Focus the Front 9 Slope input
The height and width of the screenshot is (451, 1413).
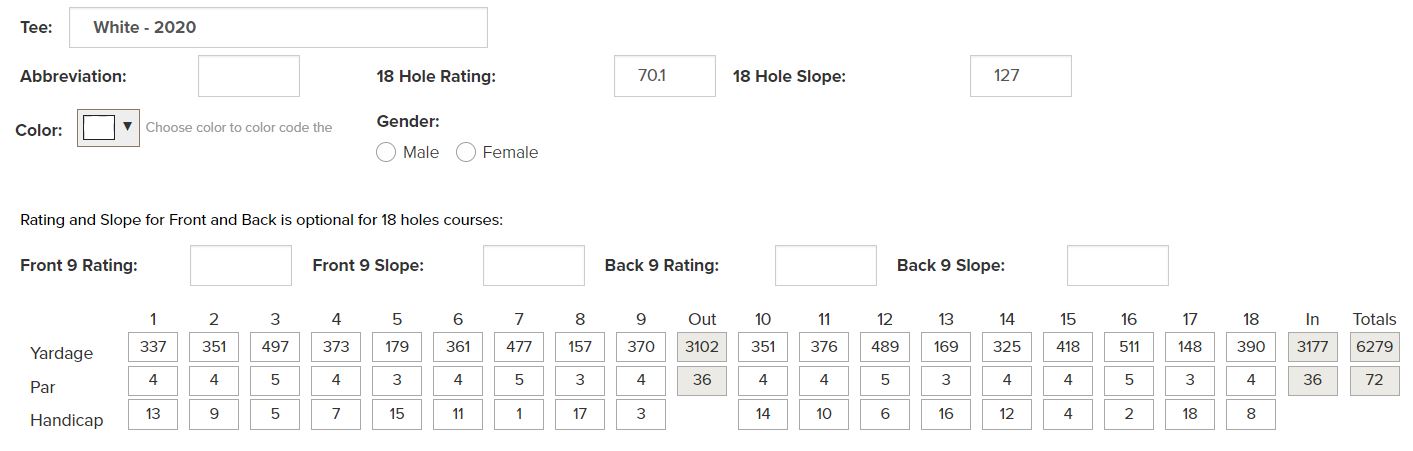[x=533, y=266]
